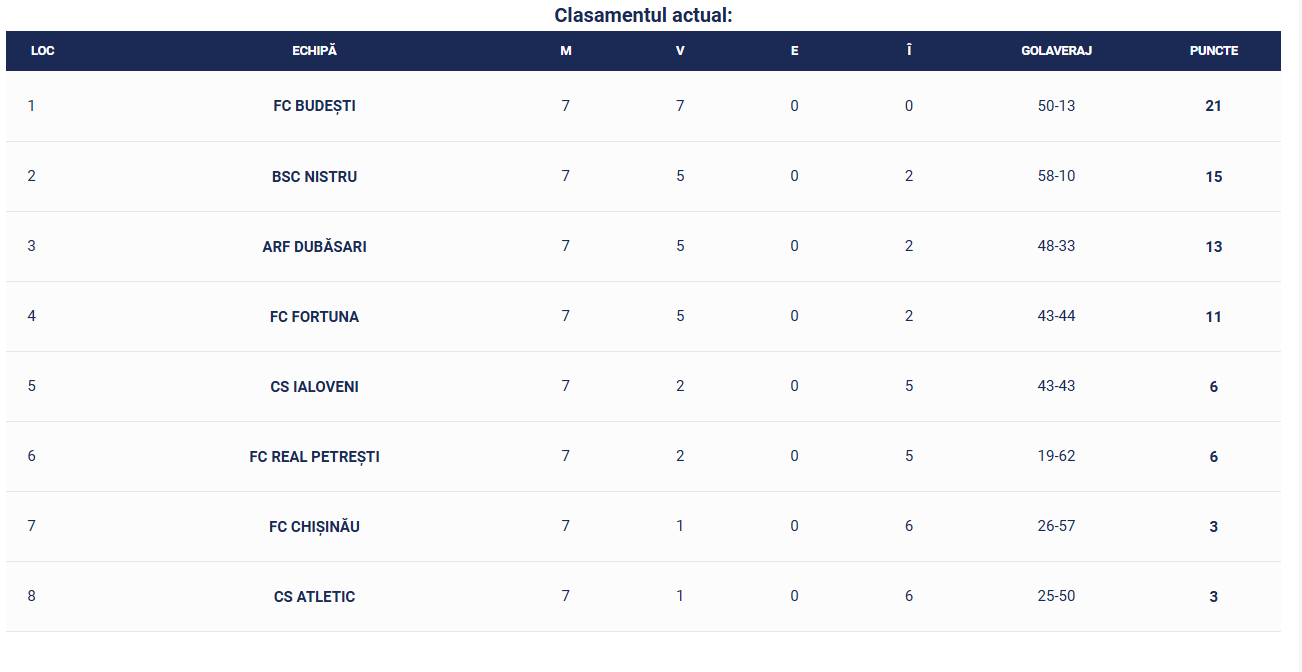This screenshot has height=672, width=1302.
Task: Click the M column header
Action: point(566,51)
